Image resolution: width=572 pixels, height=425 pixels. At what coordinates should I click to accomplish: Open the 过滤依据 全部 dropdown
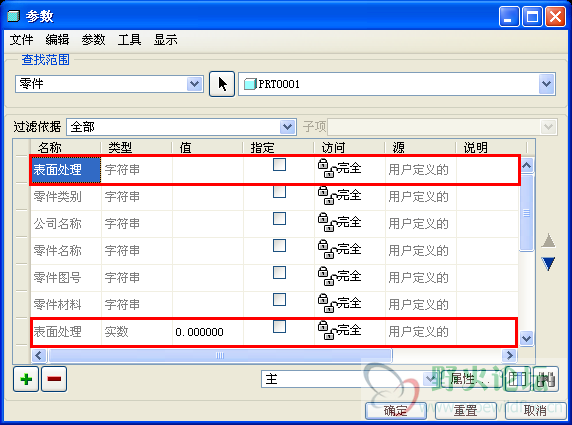(287, 127)
